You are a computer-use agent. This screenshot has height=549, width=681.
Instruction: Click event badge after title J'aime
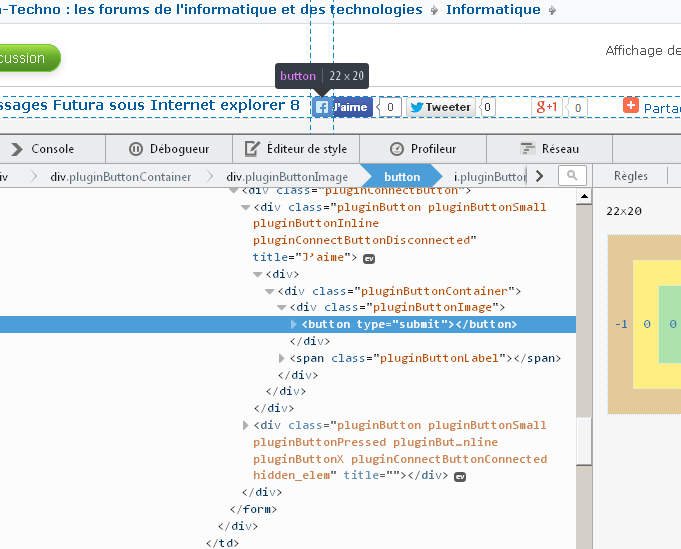[x=369, y=259]
